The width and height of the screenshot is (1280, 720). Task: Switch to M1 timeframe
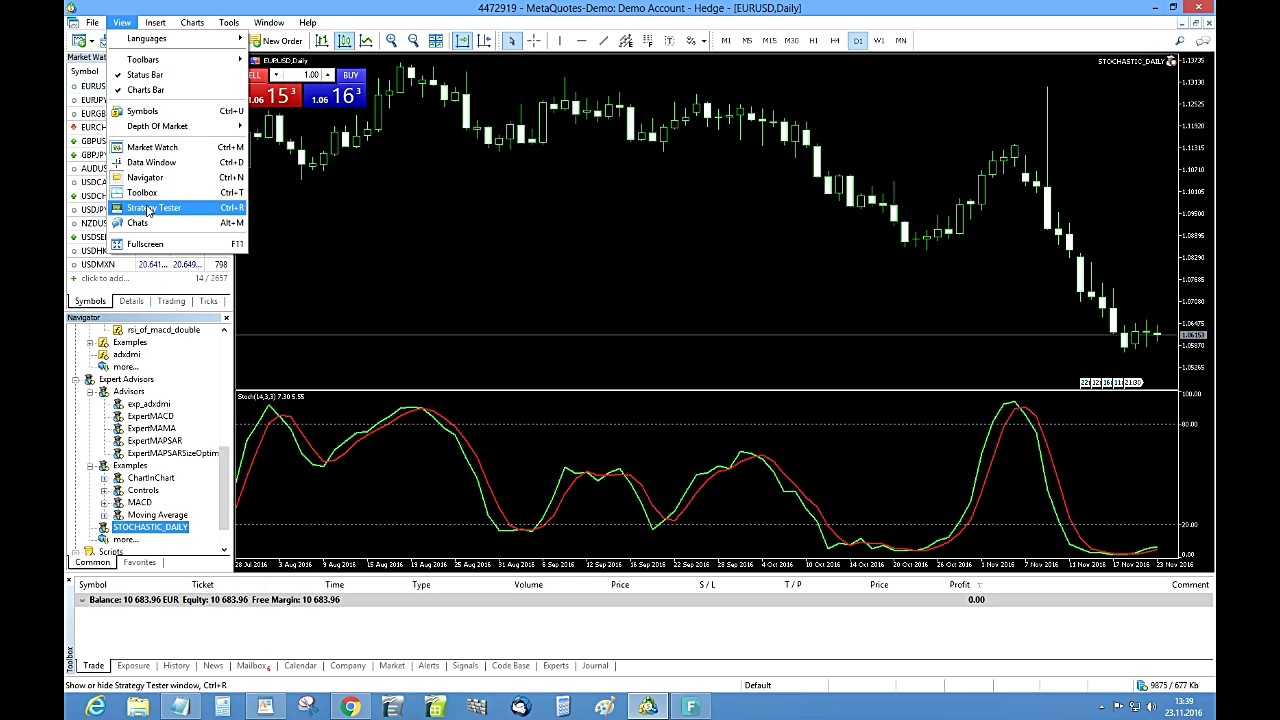pyautogui.click(x=725, y=41)
